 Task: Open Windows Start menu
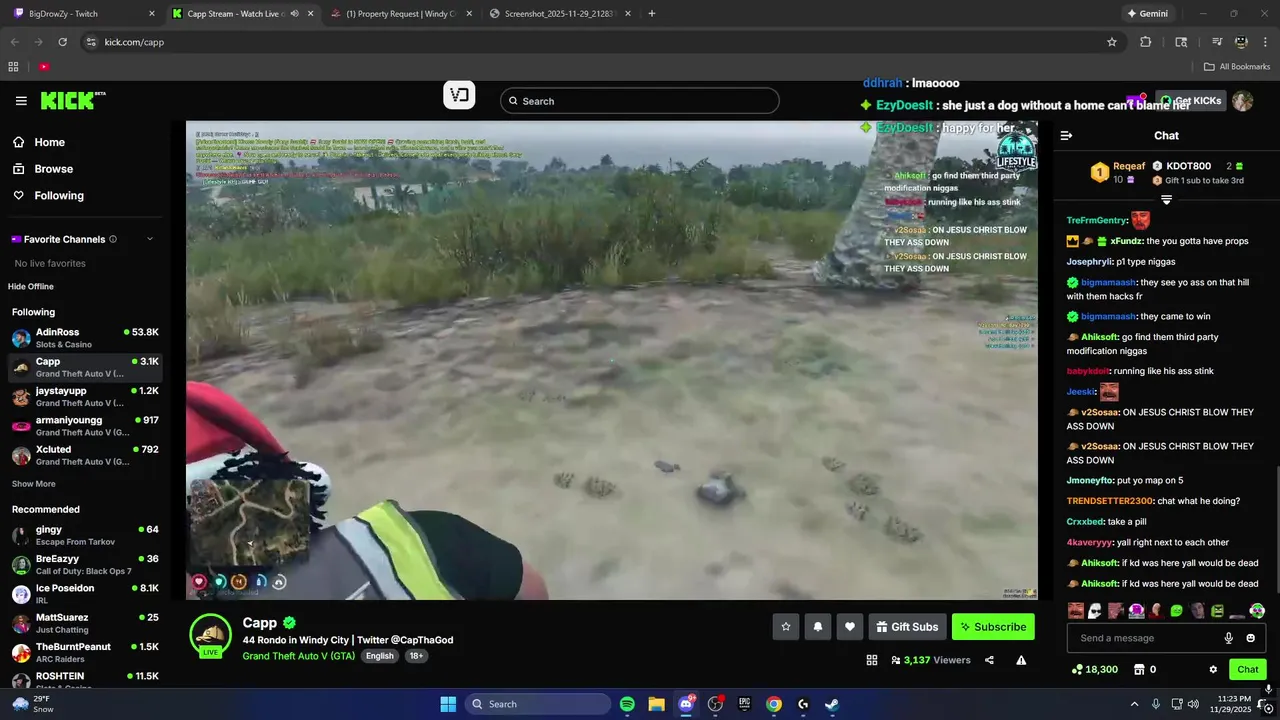click(448, 704)
